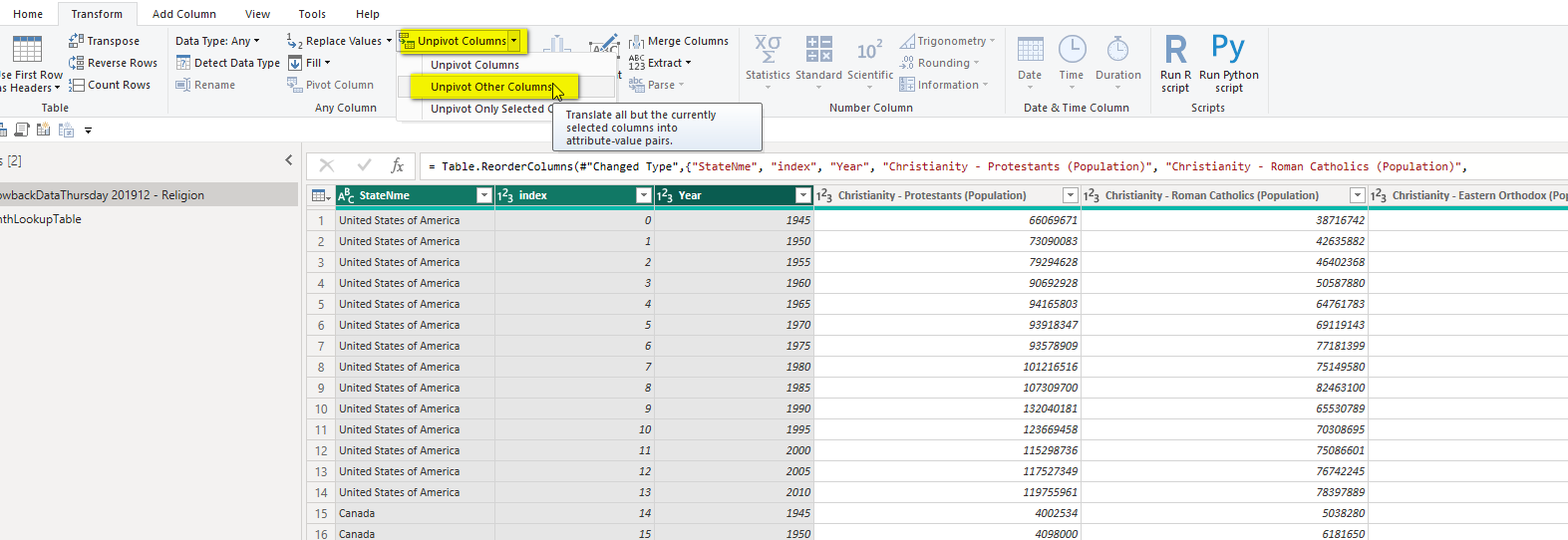
Task: Click the ABC type icon on StateNme column
Action: tap(346, 195)
